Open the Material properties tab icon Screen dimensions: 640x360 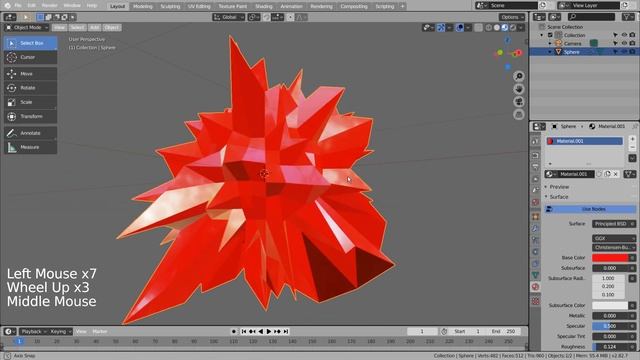[x=536, y=287]
